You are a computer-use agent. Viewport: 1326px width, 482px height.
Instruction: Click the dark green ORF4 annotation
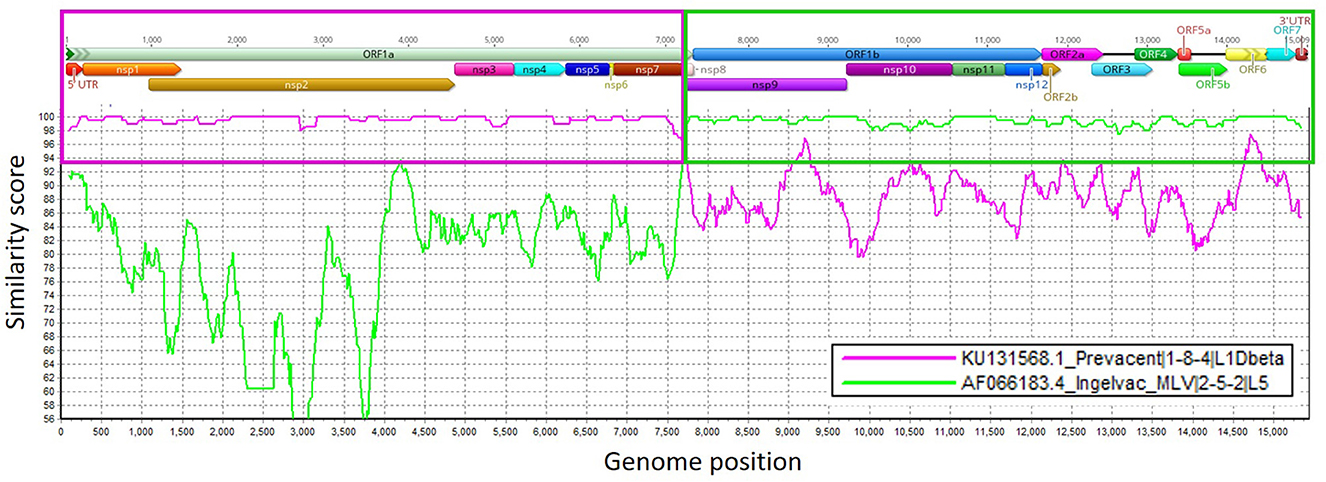(x=1154, y=54)
